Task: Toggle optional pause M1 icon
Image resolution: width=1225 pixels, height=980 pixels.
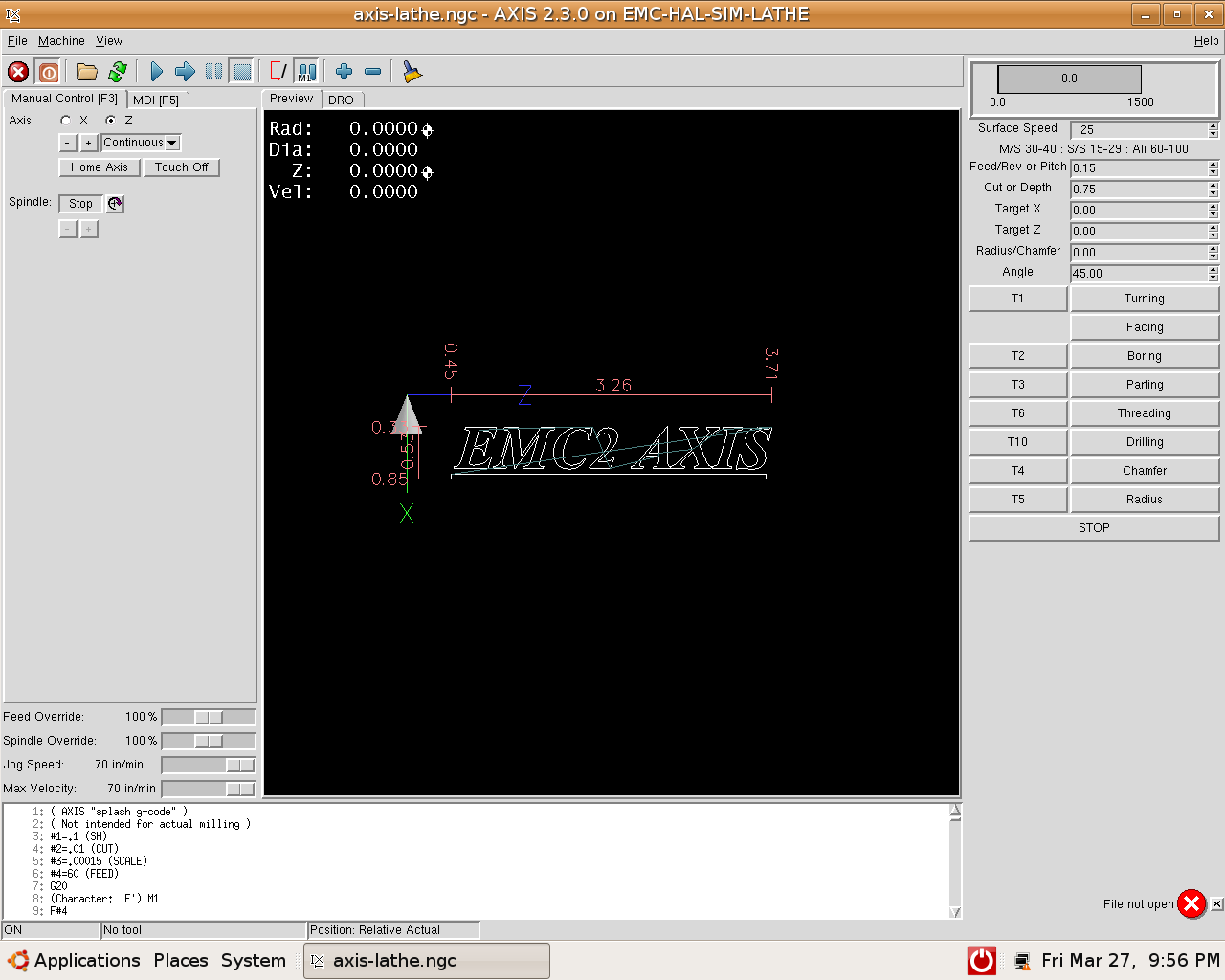Action: pyautogui.click(x=306, y=72)
